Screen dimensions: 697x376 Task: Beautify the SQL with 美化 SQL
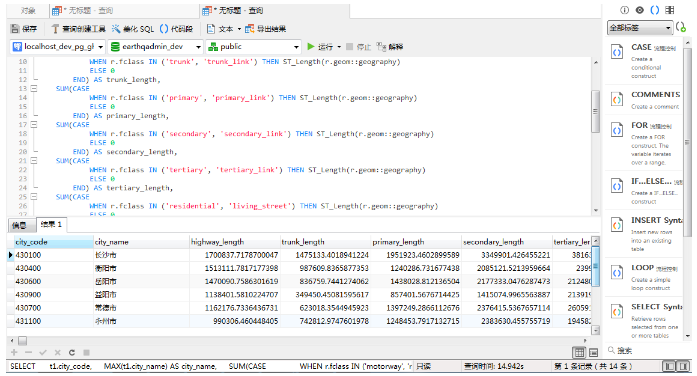point(133,29)
